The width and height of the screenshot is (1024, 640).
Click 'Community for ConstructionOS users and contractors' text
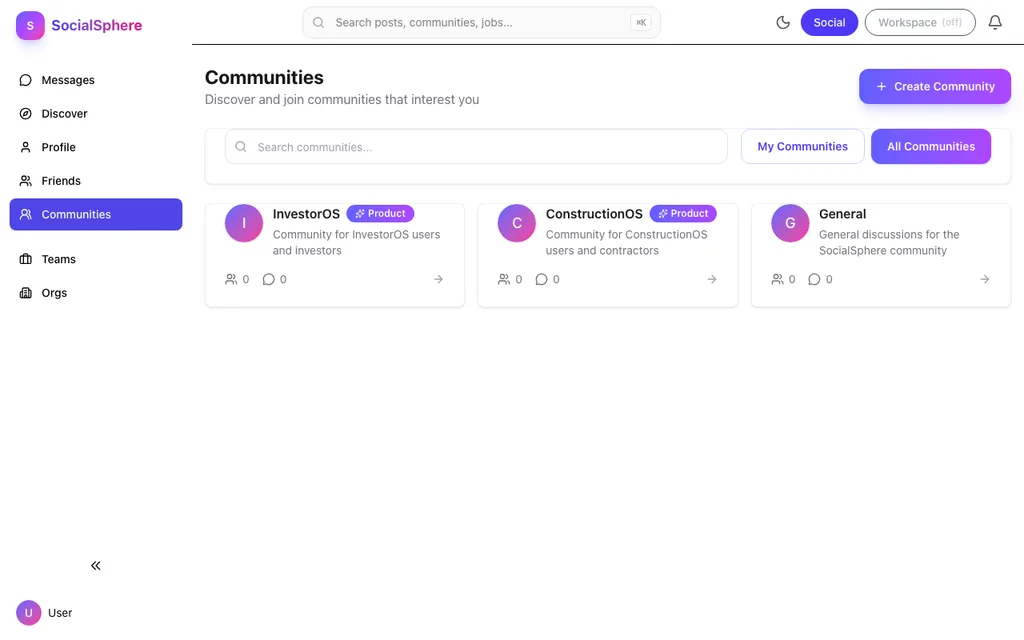(627, 242)
